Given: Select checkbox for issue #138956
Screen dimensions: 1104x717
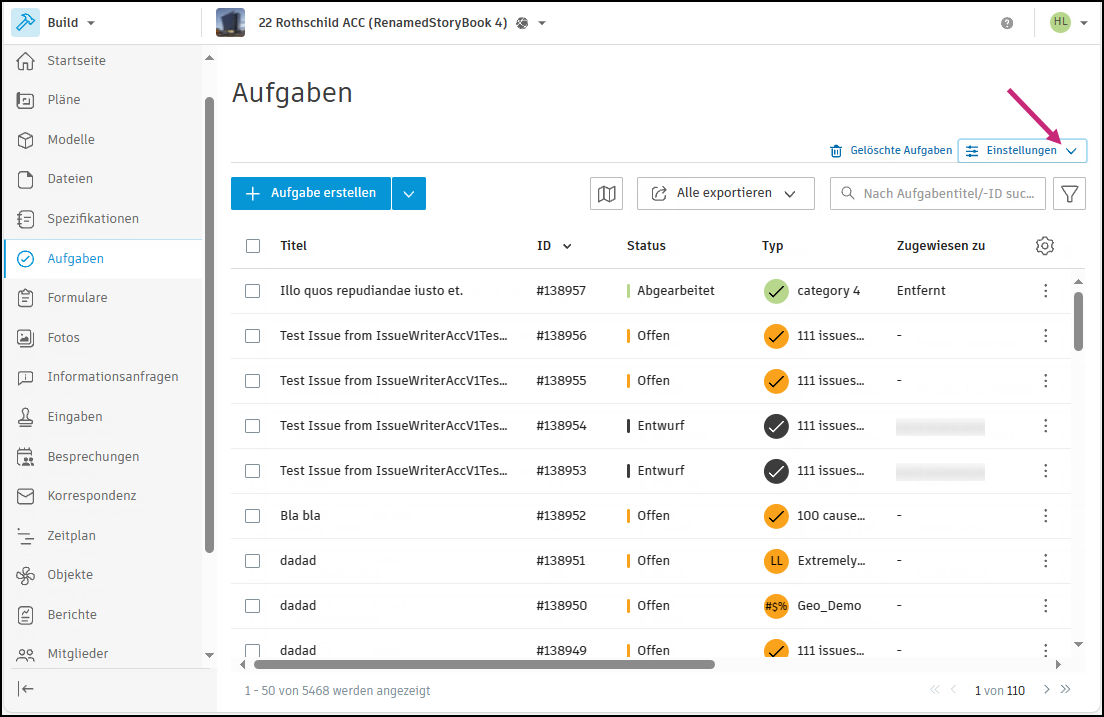Looking at the screenshot, I should coord(253,336).
